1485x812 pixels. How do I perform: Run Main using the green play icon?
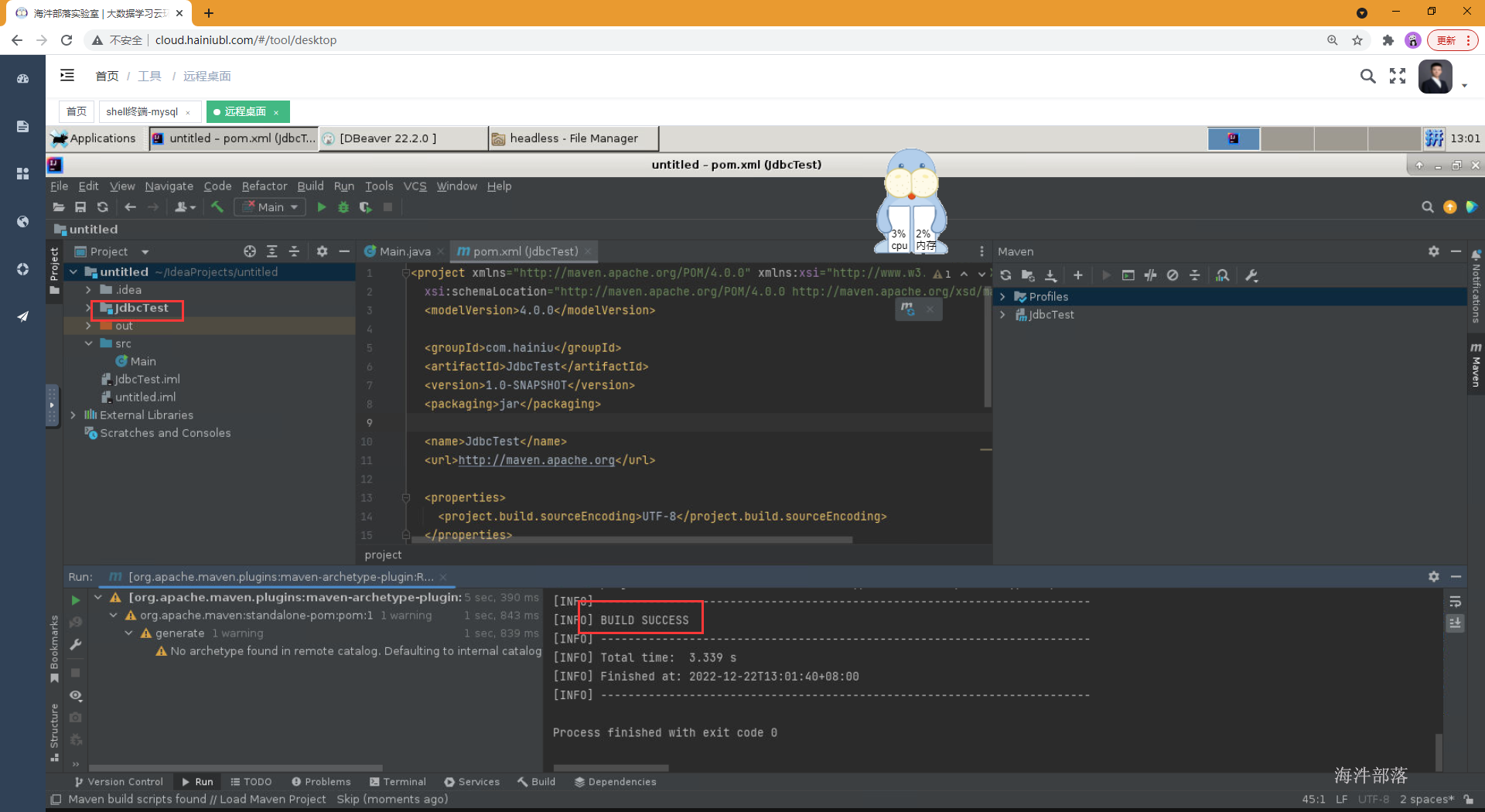(x=322, y=206)
